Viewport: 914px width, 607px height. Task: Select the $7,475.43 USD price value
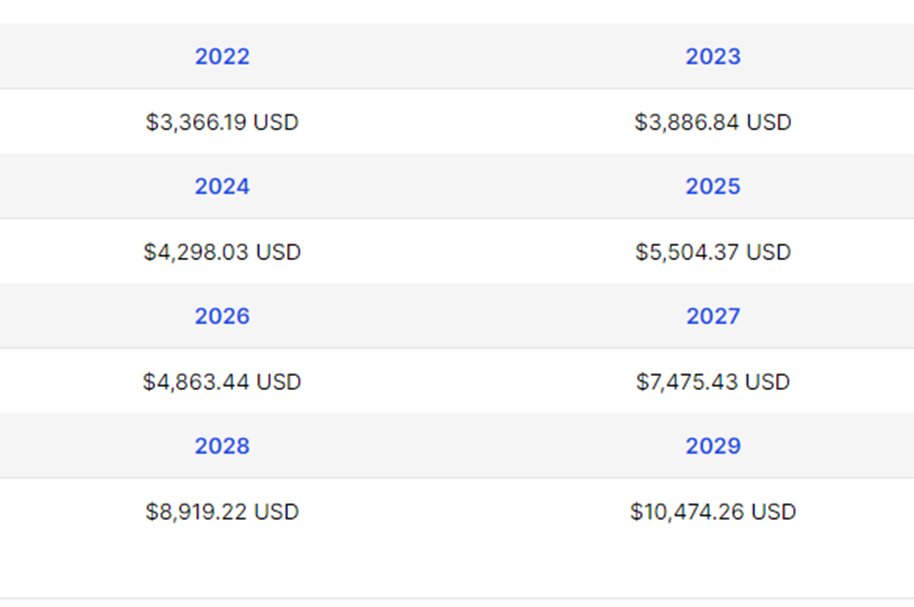[713, 382]
